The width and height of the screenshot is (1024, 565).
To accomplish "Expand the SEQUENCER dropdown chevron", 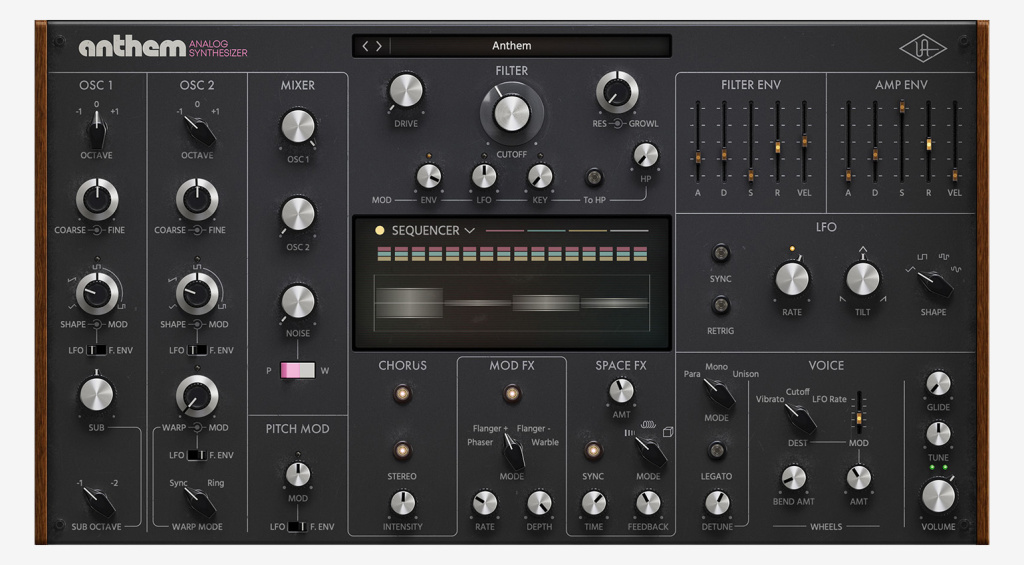I will (469, 231).
